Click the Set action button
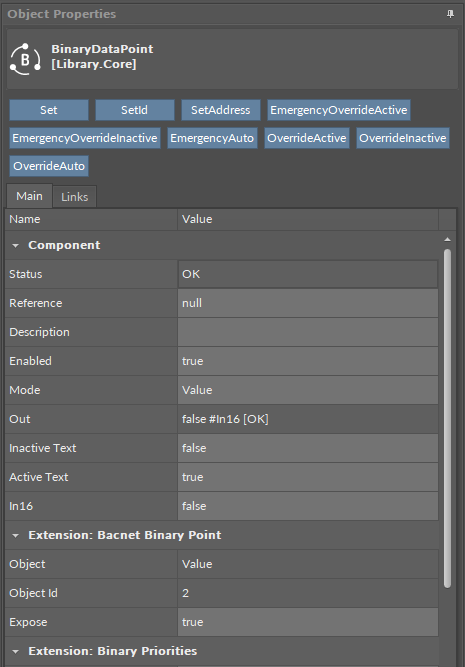Viewport: 465px width, 667px height. click(x=49, y=110)
